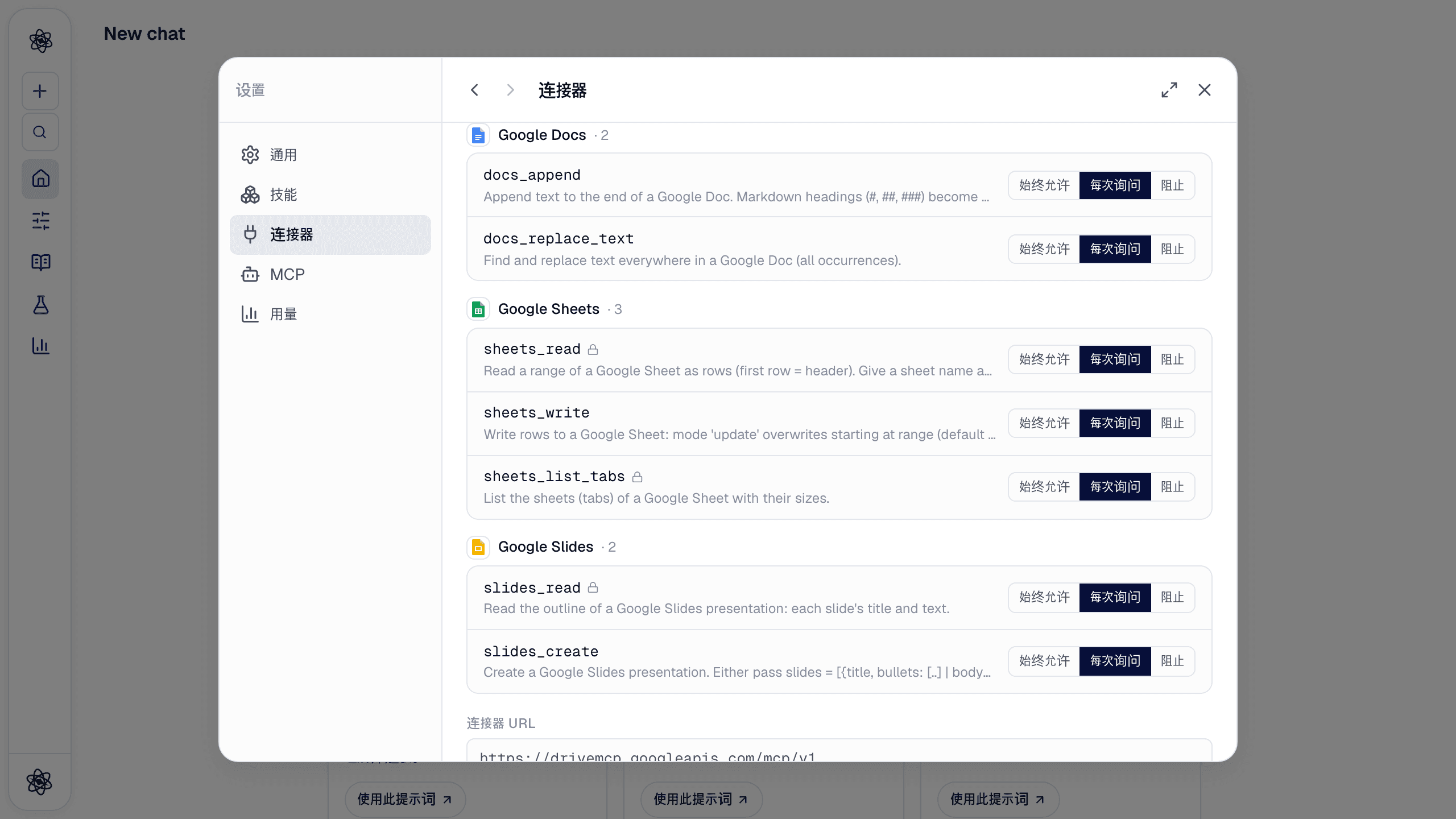Click the Google Docs file icon
The image size is (1456, 819).
(478, 135)
